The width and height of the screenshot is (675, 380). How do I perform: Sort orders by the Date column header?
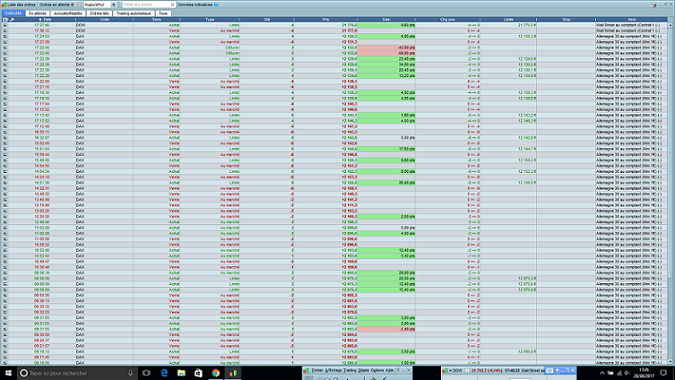[x=46, y=19]
